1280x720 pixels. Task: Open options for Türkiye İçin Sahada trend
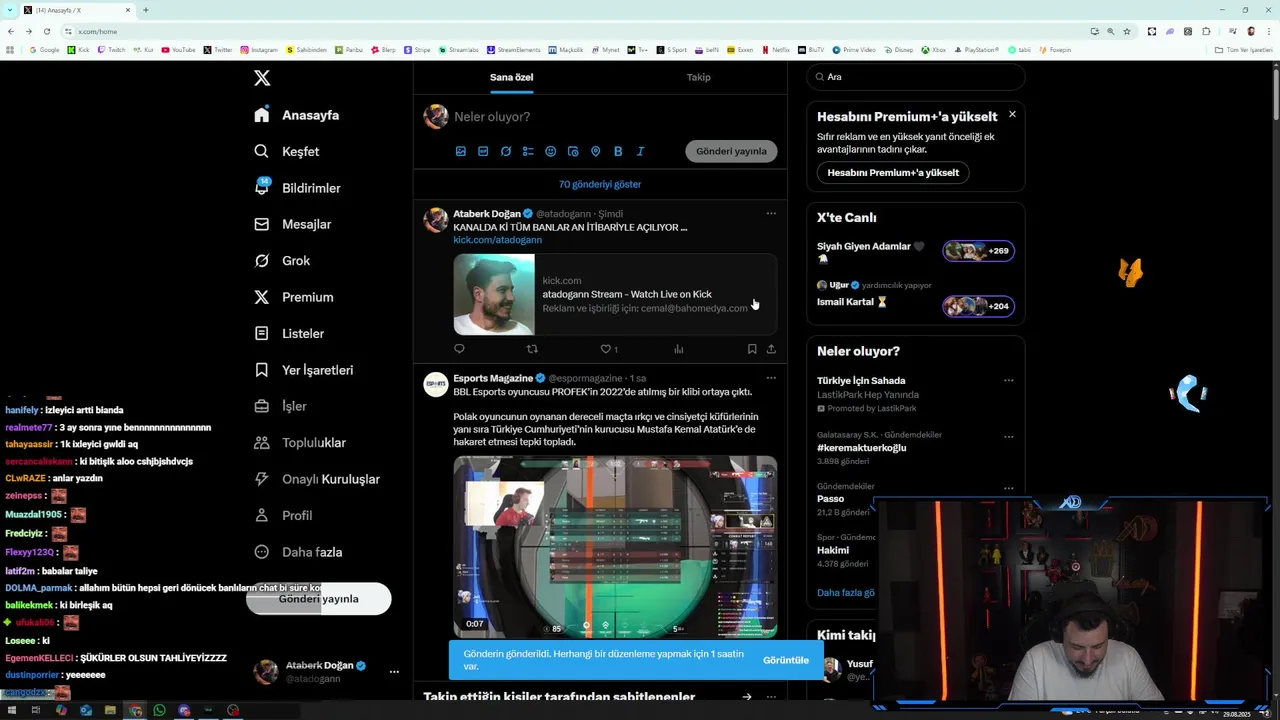tap(1008, 380)
